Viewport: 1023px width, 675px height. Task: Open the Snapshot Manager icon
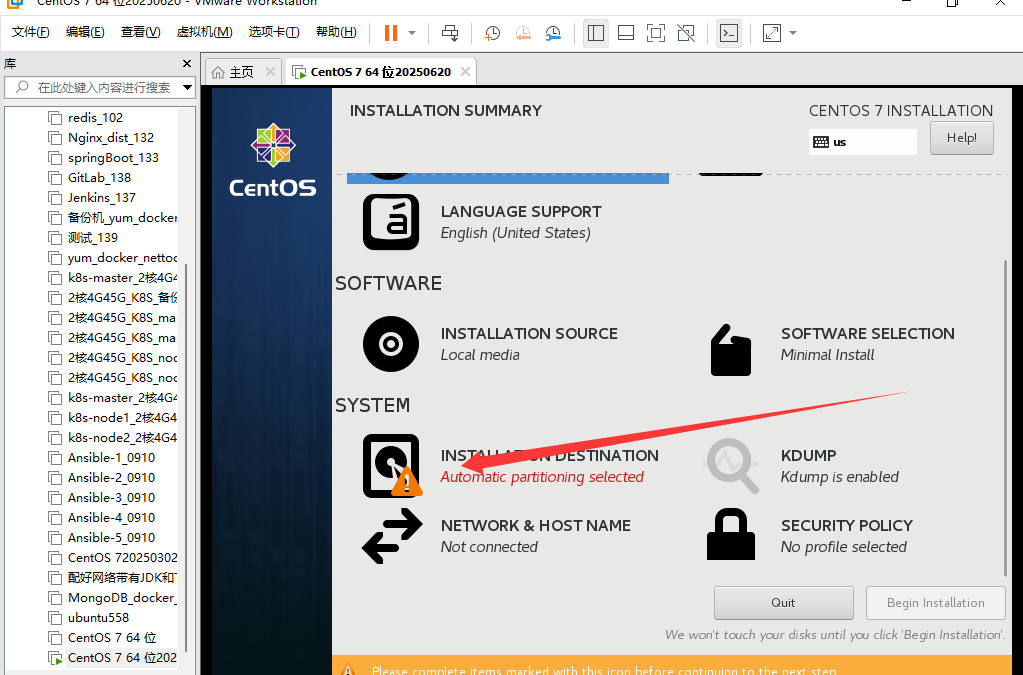(553, 33)
